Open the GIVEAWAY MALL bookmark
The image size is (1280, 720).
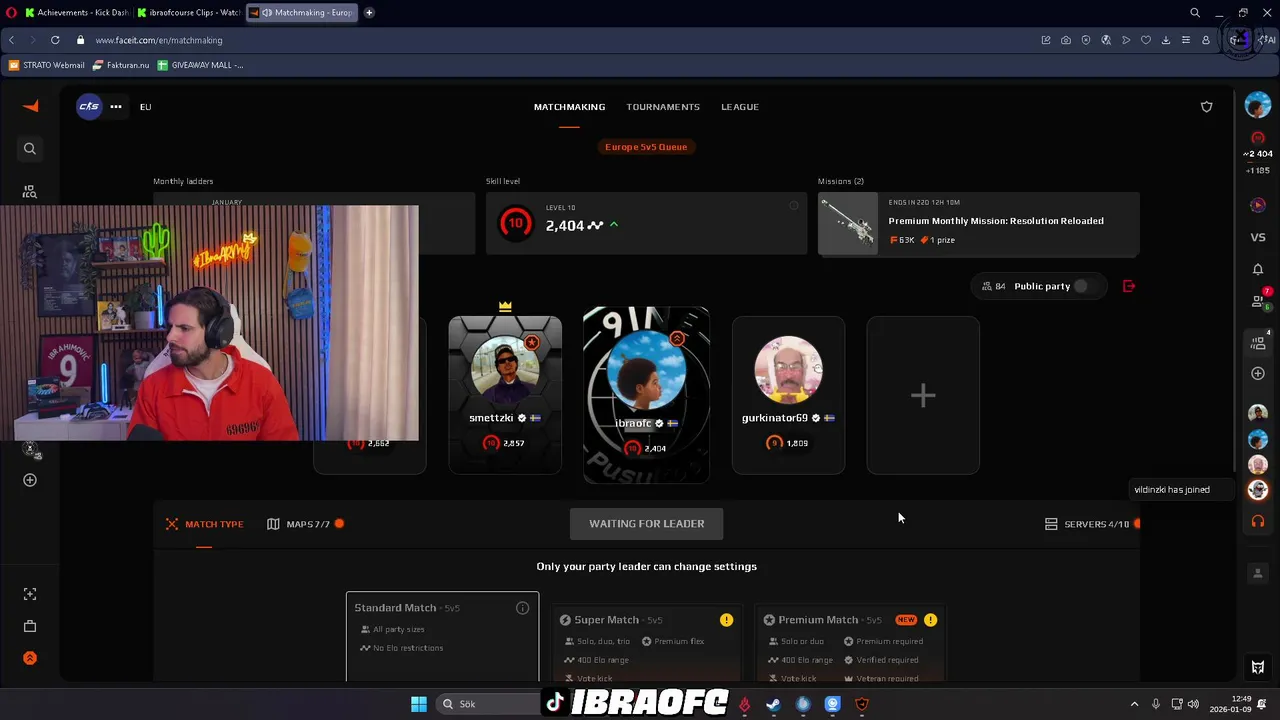pos(200,65)
